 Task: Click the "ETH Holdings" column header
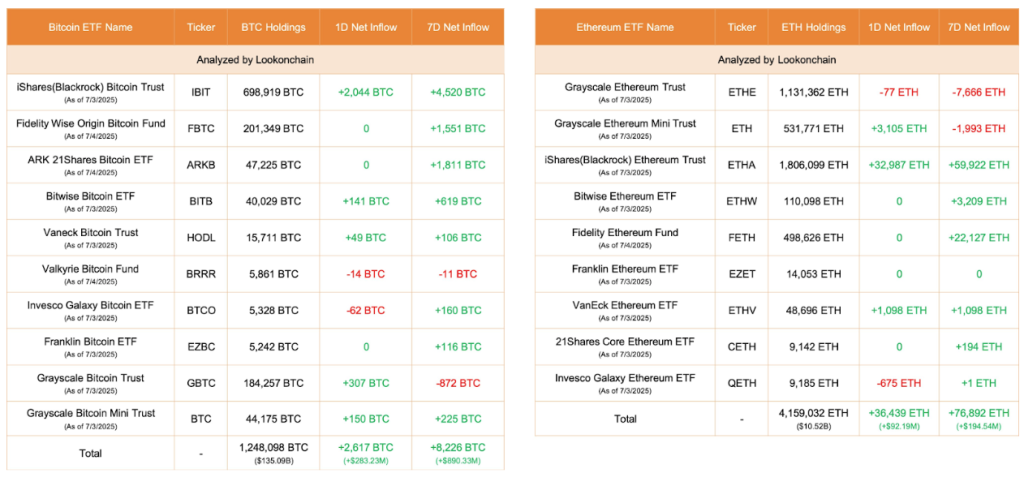point(813,27)
